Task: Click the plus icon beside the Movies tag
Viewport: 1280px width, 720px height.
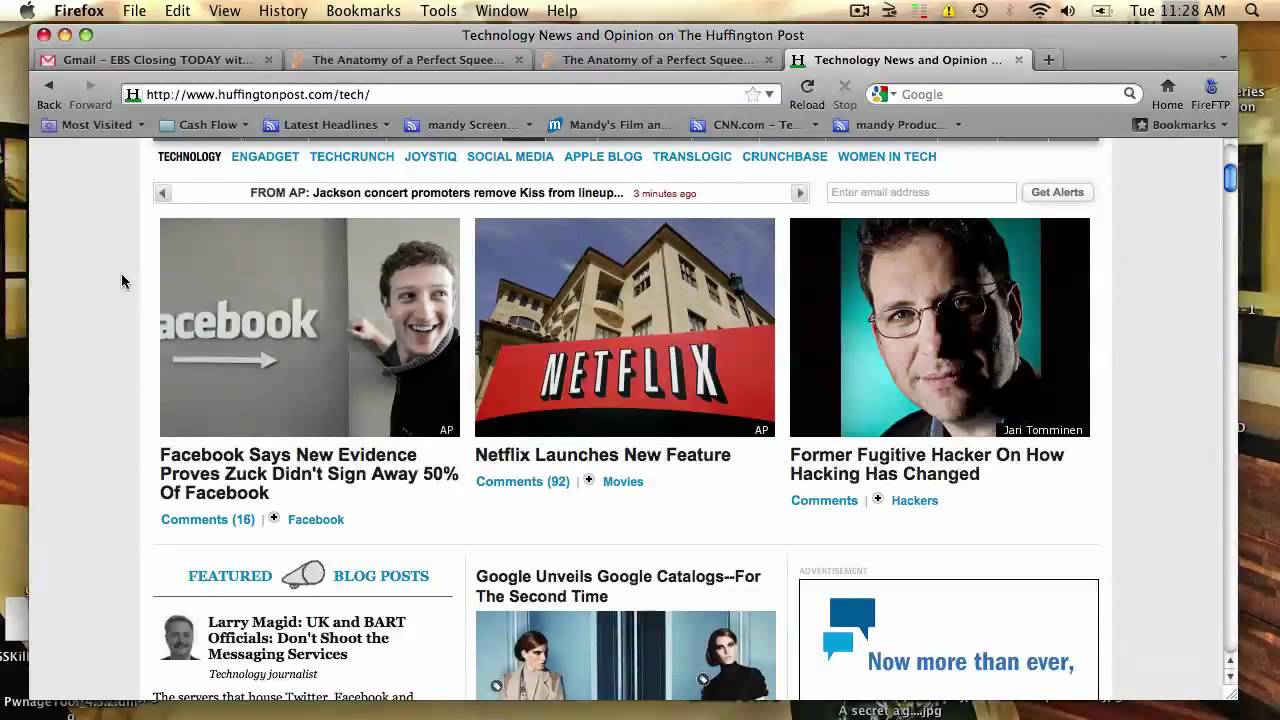Action: [x=589, y=480]
